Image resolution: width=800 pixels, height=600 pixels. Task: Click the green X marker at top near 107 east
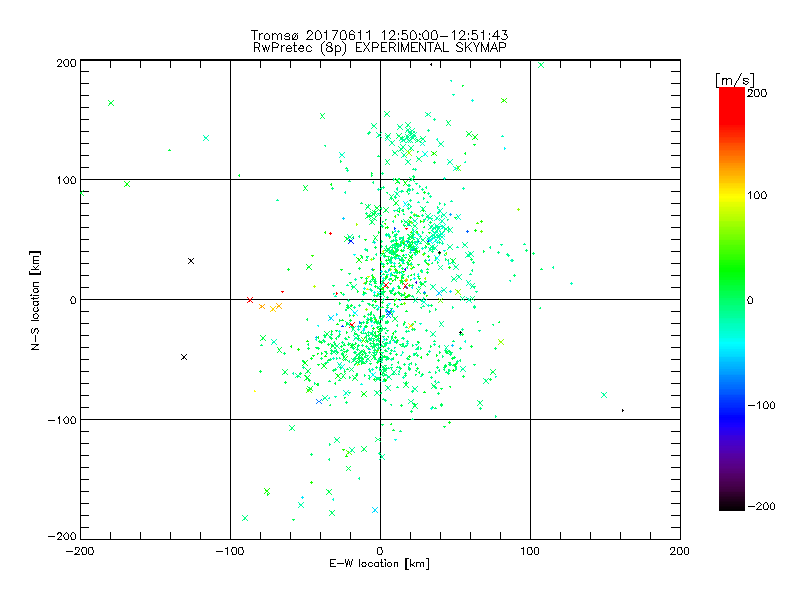(x=541, y=65)
